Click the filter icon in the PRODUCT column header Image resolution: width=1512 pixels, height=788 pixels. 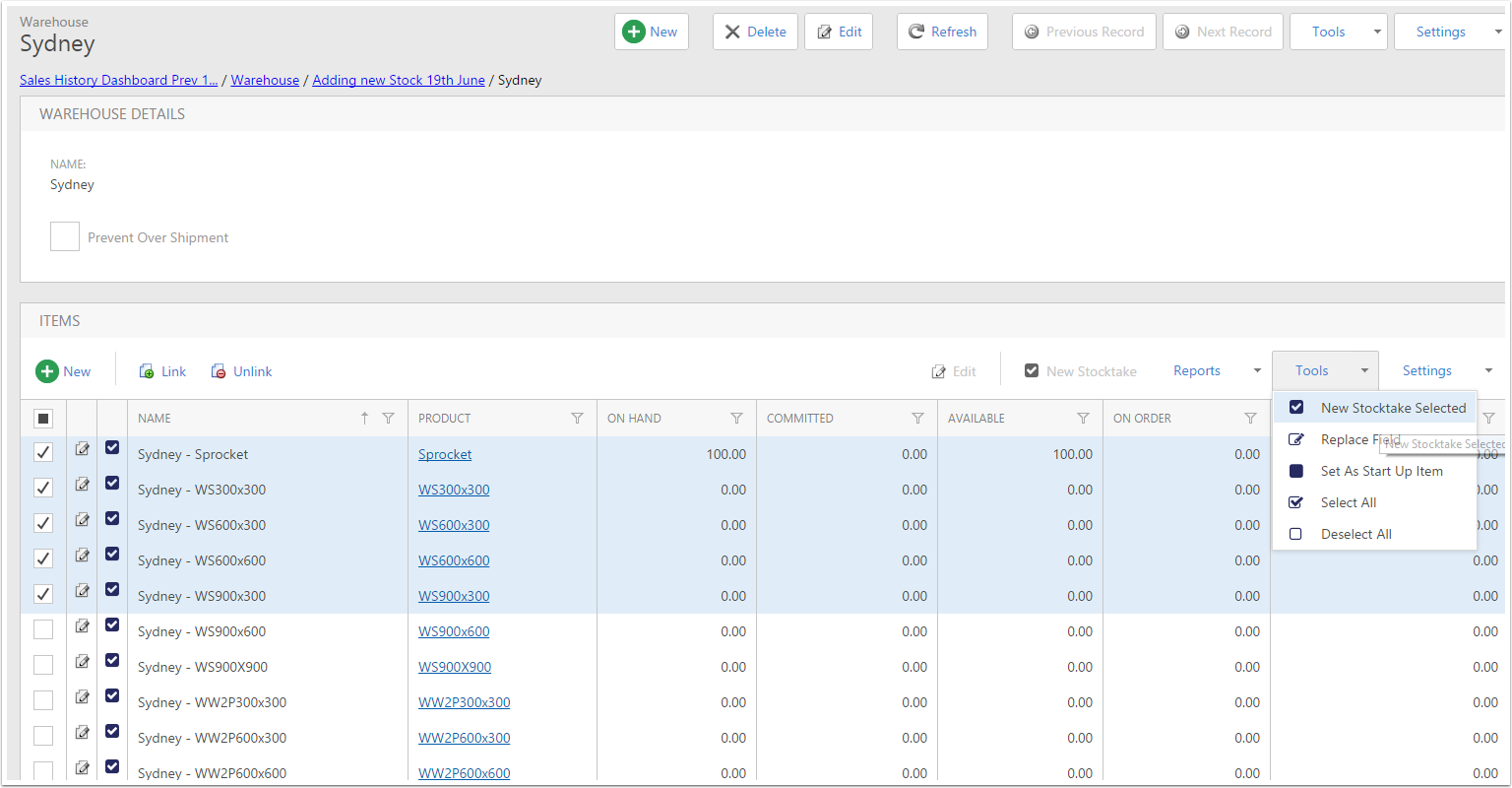577,419
